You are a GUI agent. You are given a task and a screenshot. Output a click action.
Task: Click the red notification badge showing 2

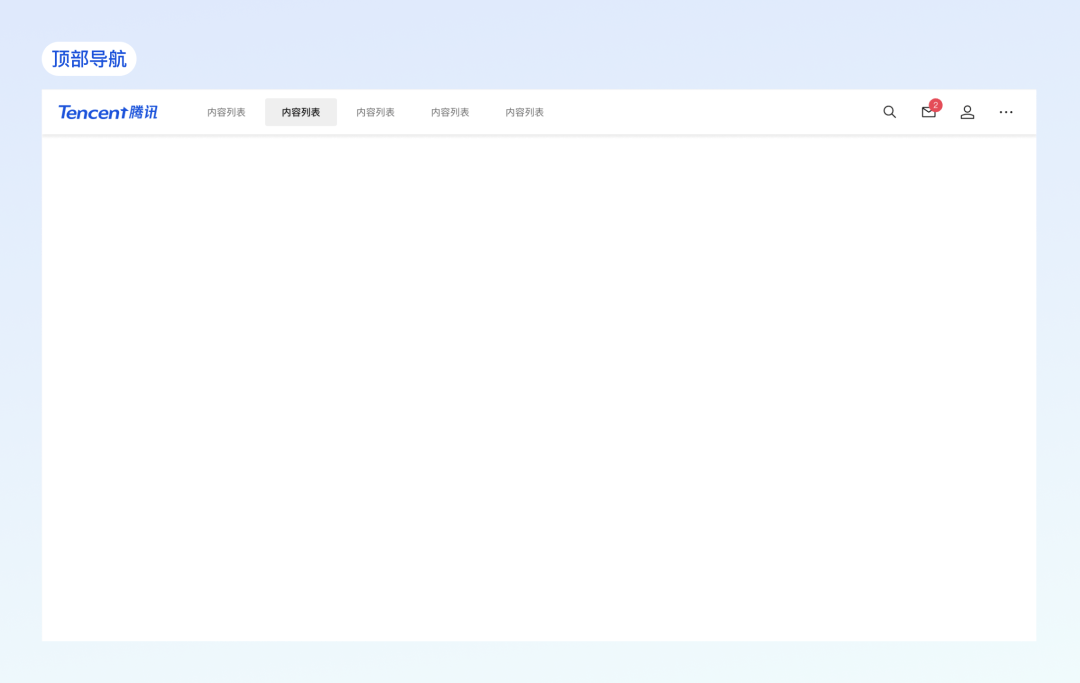coord(935,105)
